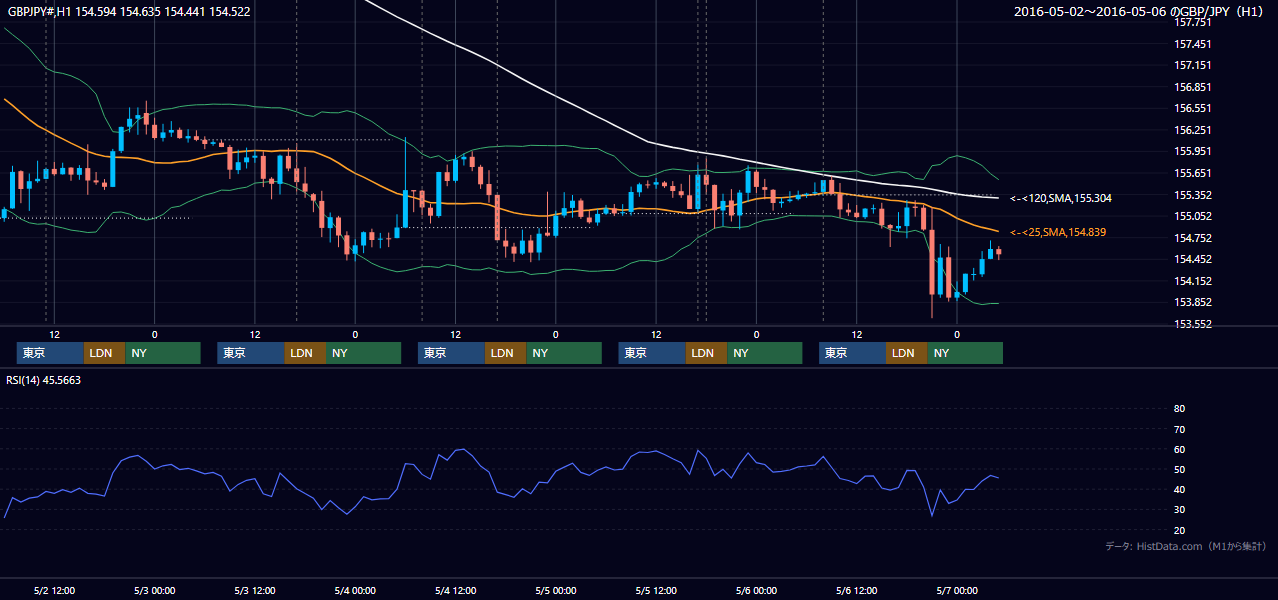Select the 5/6 00:00 time axis label

click(756, 590)
